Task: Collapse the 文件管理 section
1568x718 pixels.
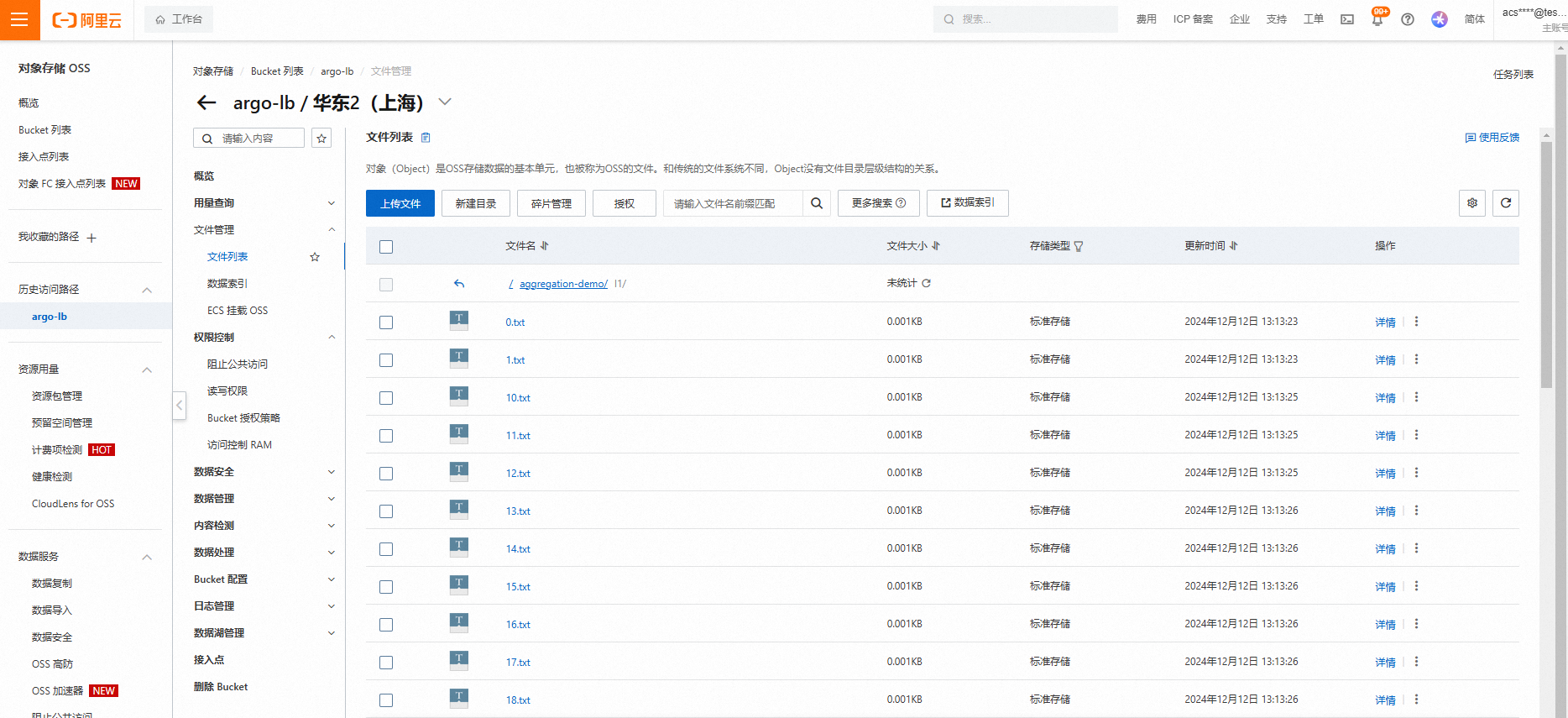Action: click(x=332, y=230)
